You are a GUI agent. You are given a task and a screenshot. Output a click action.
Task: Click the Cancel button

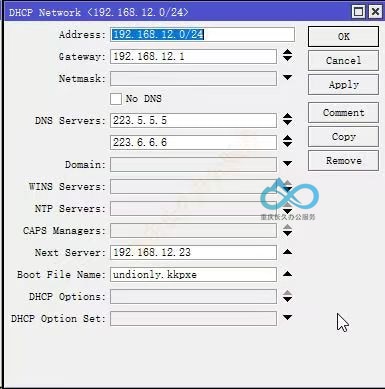tap(343, 60)
